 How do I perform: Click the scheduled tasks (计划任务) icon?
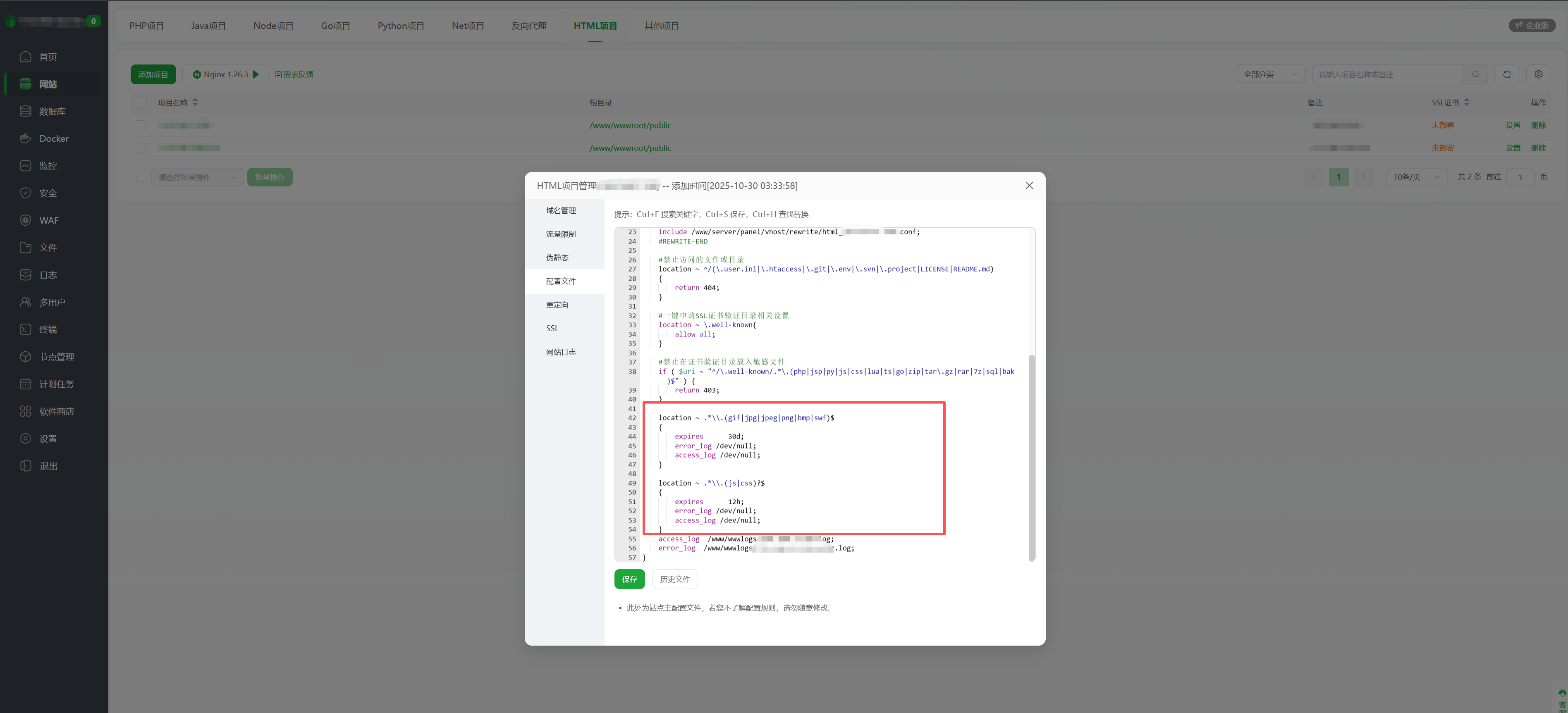[x=25, y=384]
